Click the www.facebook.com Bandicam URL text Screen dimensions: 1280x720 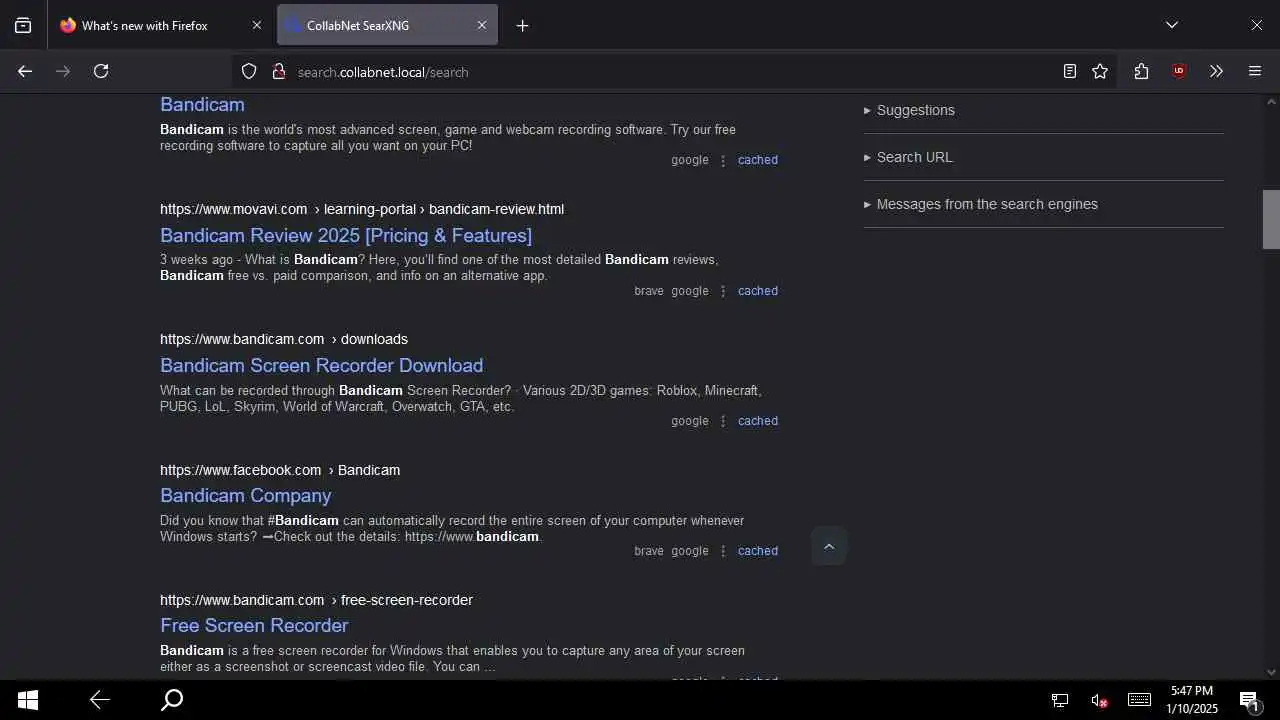[x=280, y=470]
